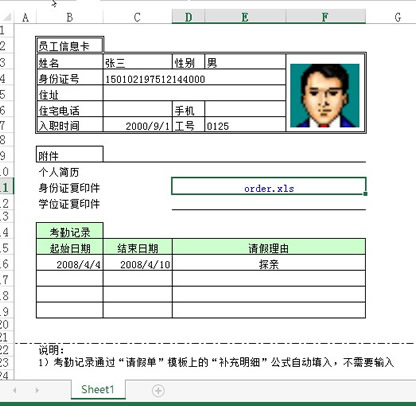Click the previous sheet navigation arrow
The width and height of the screenshot is (416, 406).
15,390
